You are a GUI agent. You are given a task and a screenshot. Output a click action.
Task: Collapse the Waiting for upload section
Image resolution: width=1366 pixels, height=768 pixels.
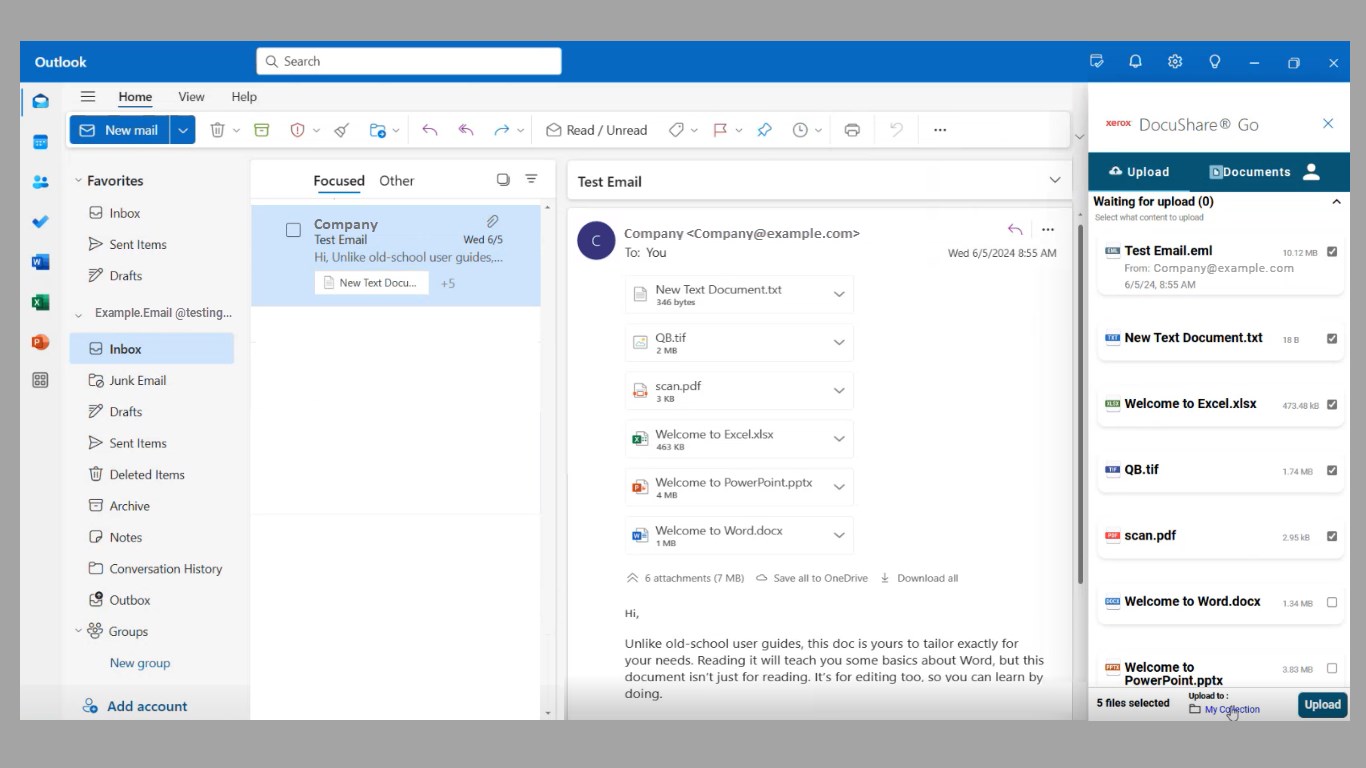pyautogui.click(x=1336, y=202)
